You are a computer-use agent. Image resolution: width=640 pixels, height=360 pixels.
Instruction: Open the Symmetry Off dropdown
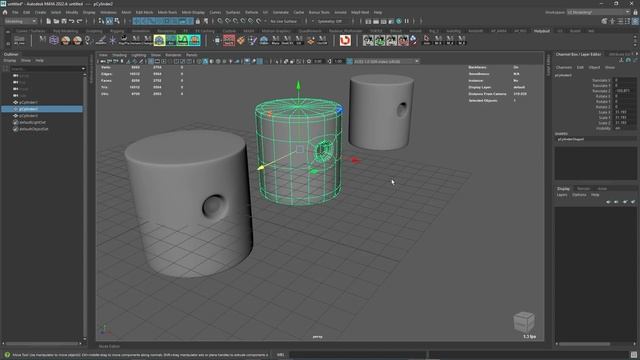coord(331,21)
